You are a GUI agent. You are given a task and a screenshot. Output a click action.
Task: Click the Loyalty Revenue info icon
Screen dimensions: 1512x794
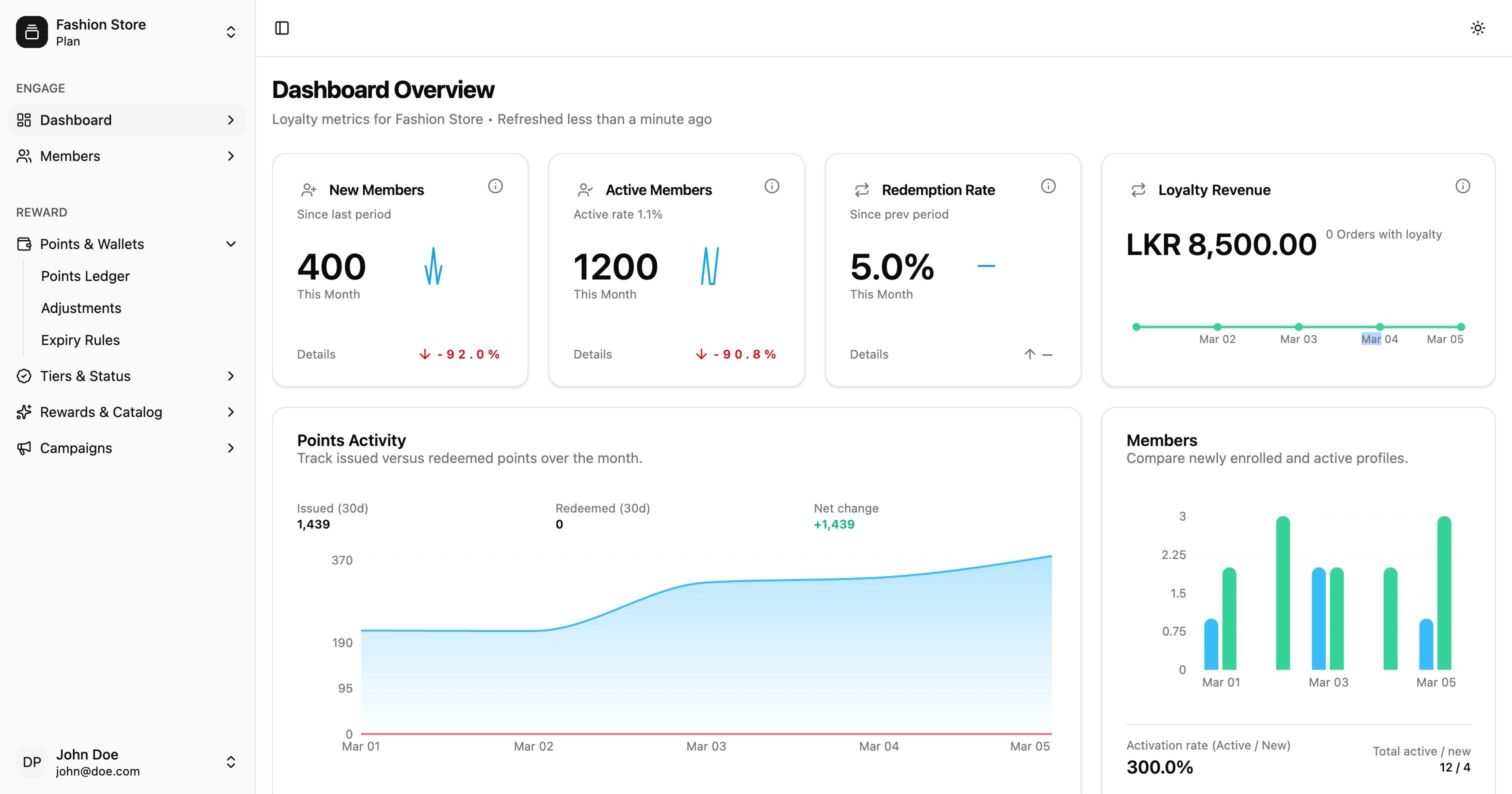coord(1462,186)
